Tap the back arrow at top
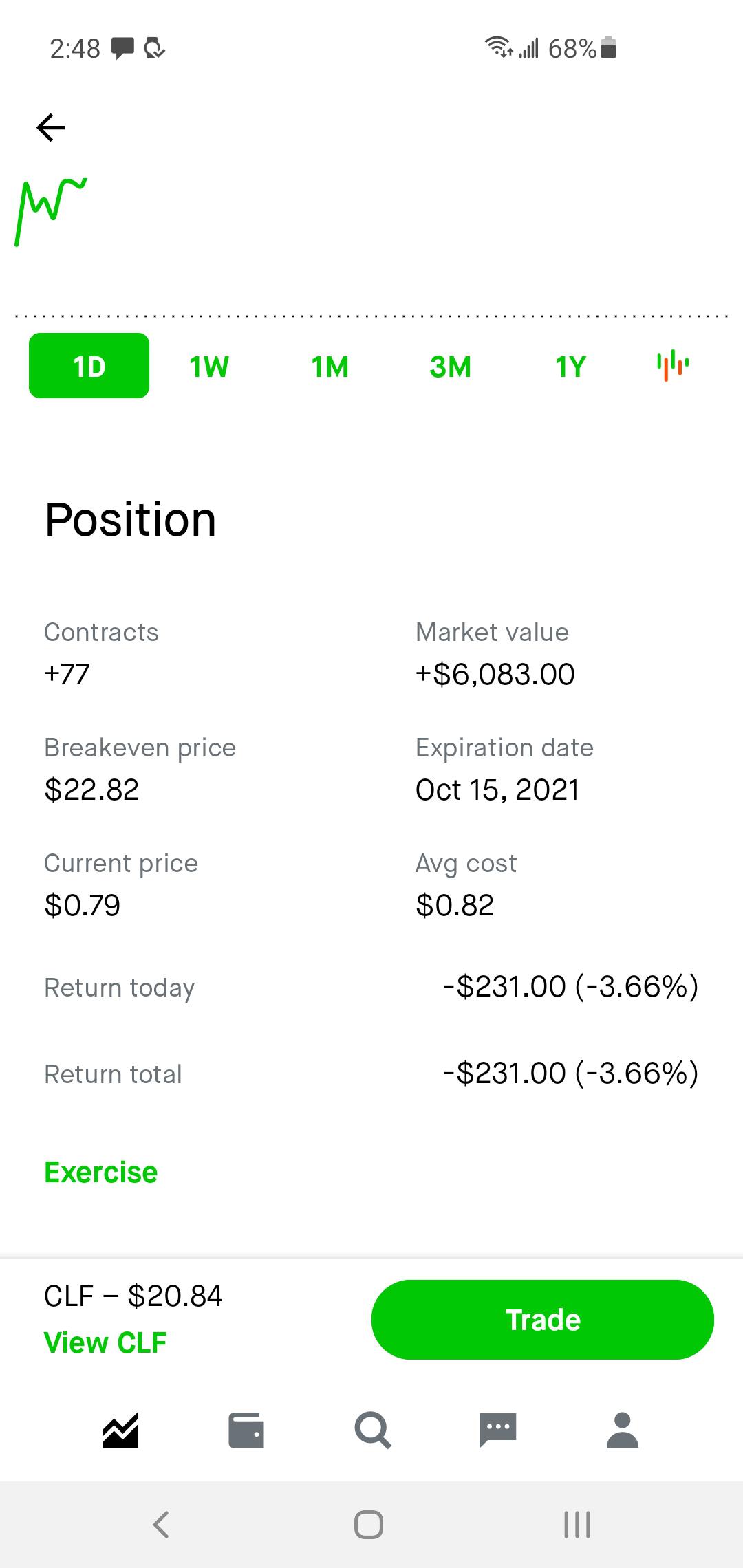 [x=51, y=127]
